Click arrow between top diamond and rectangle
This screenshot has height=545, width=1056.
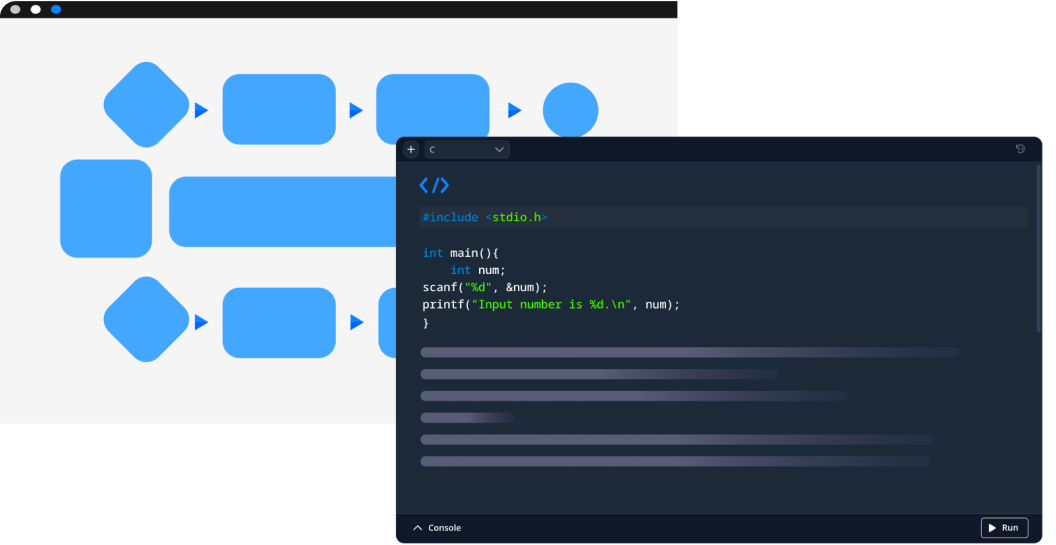pos(201,110)
